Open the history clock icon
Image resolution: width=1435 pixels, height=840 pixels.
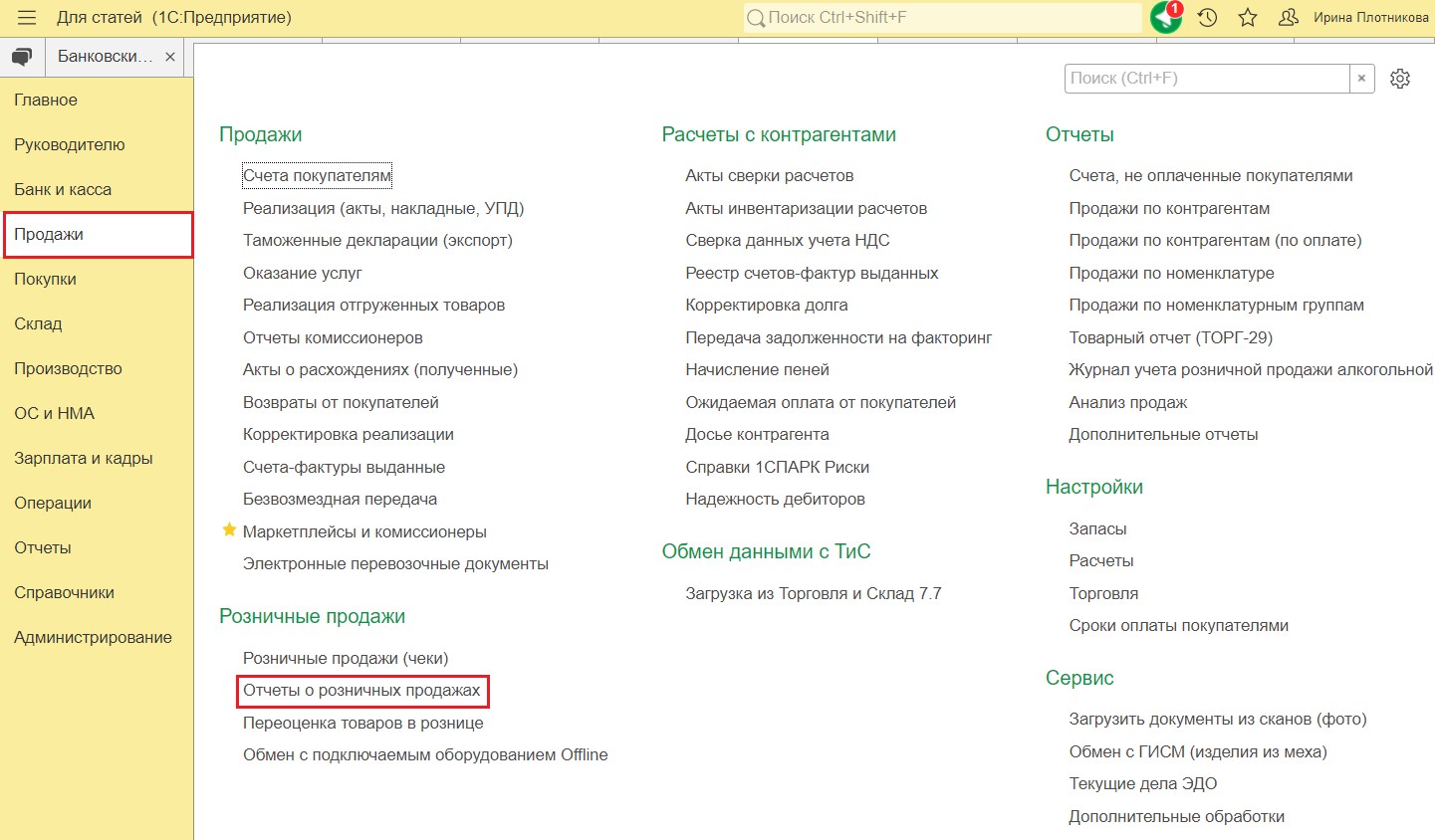point(1207,18)
